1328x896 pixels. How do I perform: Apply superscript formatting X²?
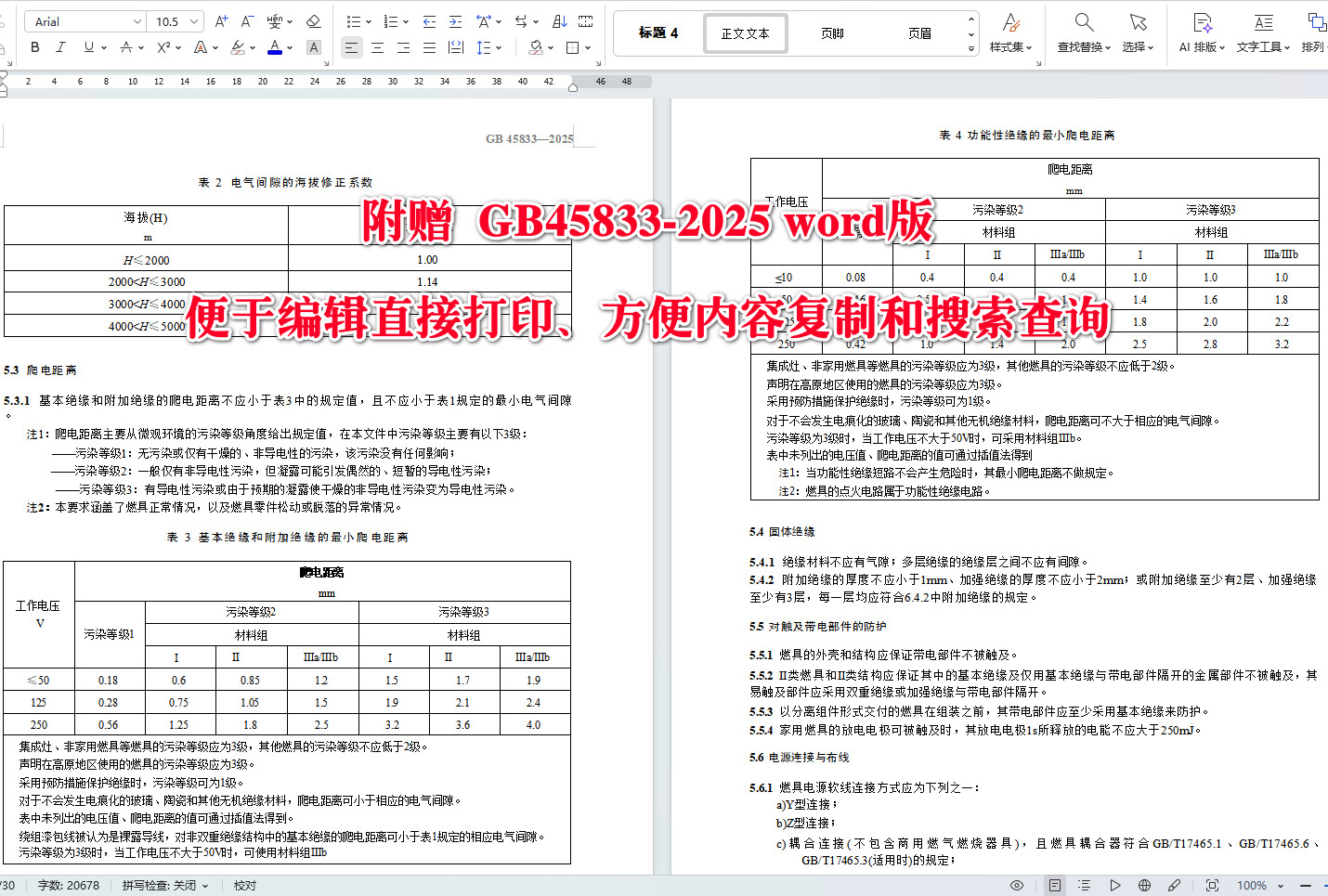[164, 46]
